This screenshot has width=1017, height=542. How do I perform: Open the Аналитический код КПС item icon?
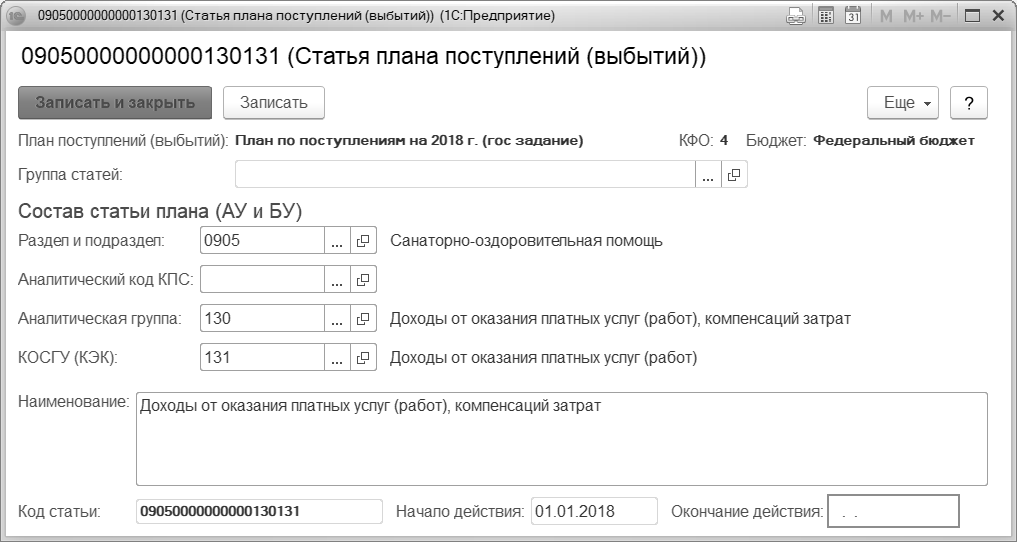tap(363, 279)
